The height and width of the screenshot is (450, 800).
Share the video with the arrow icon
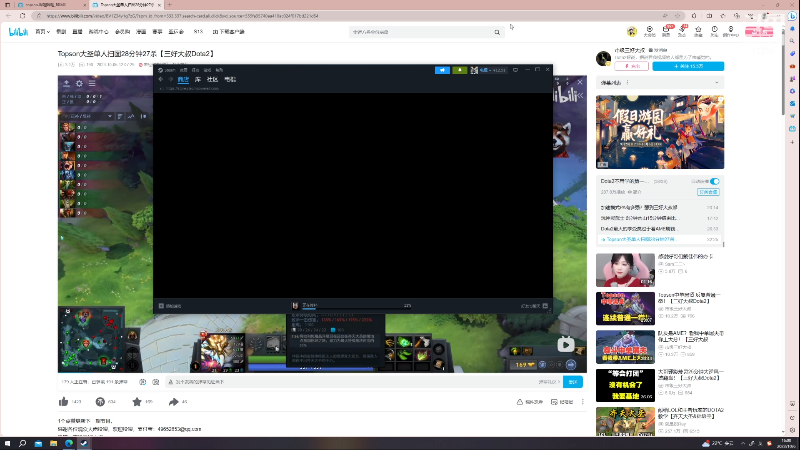coord(173,402)
